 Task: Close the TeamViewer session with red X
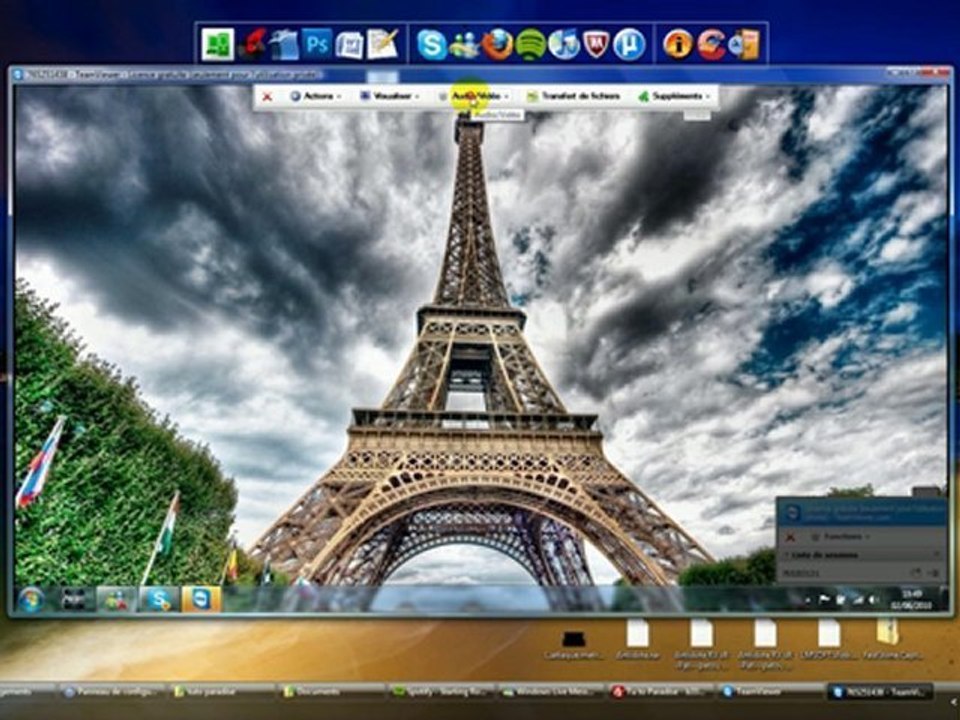click(267, 97)
